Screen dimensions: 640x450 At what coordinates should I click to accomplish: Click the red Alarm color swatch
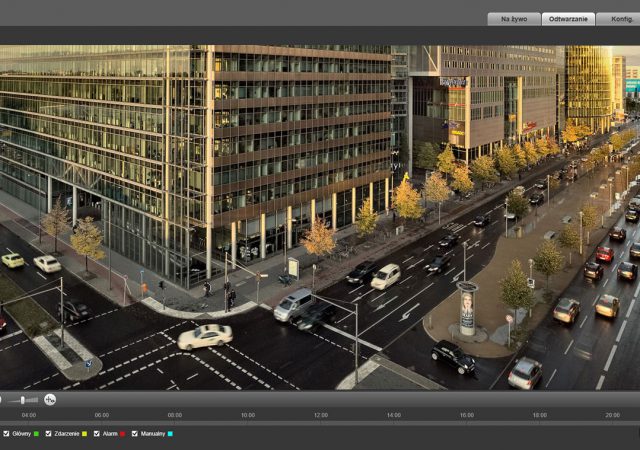[x=122, y=434]
